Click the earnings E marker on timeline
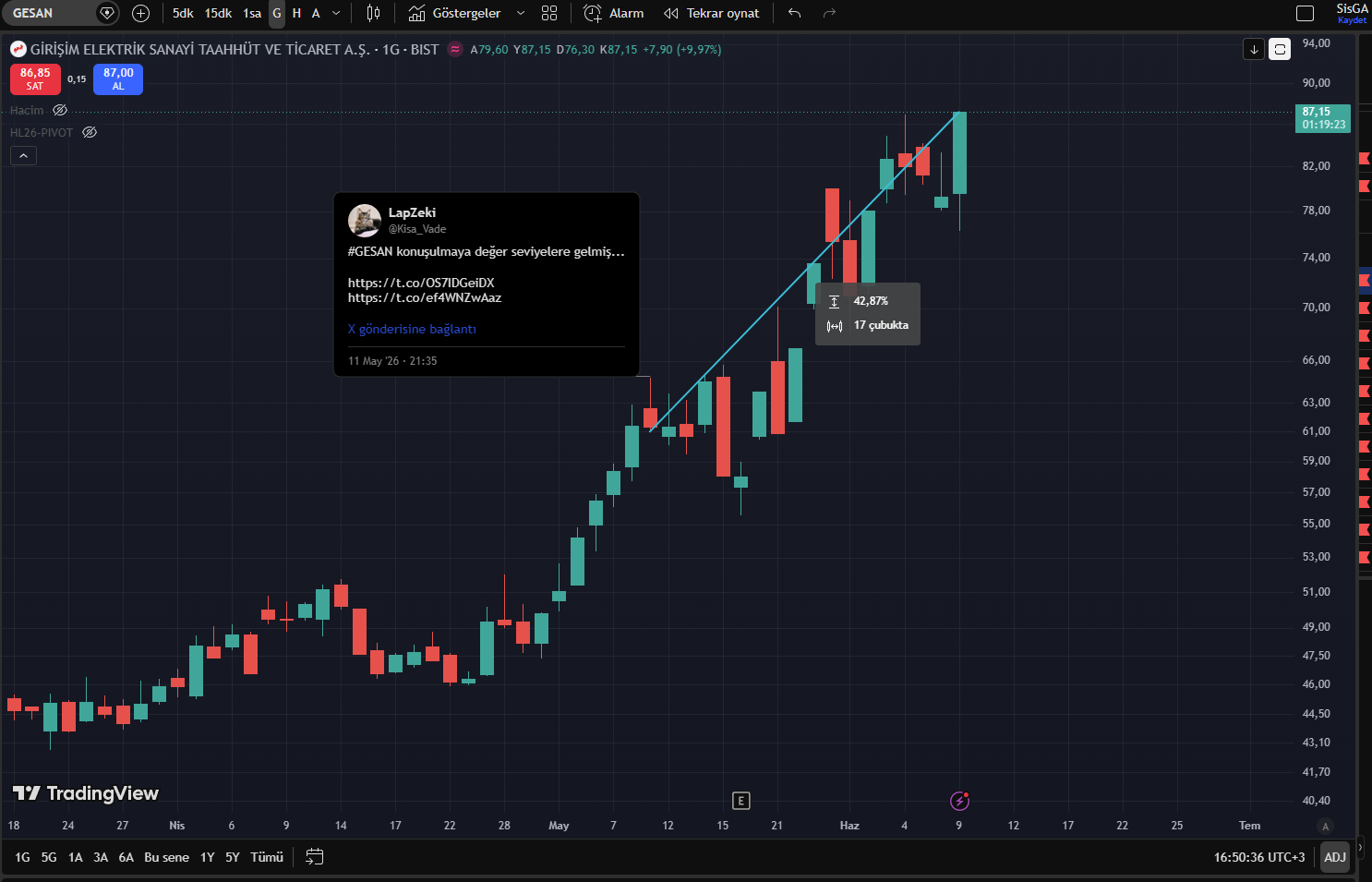The height and width of the screenshot is (882, 1372). click(740, 801)
